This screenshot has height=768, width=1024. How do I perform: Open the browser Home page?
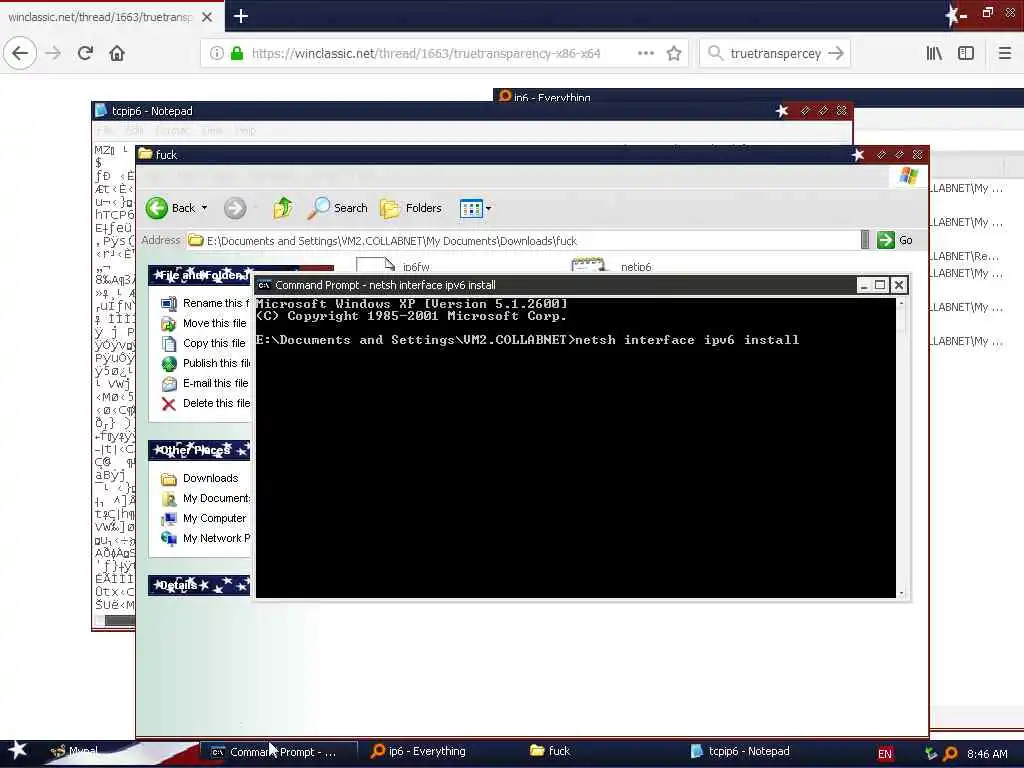coord(117,53)
